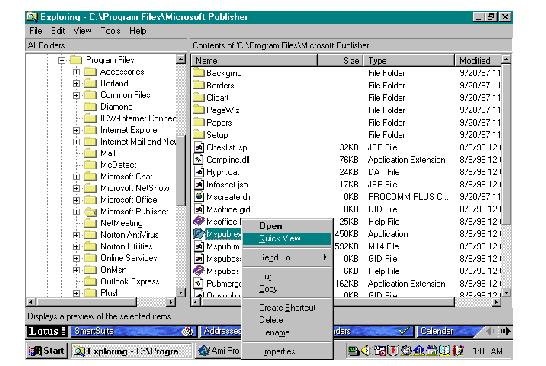Click the Lotus SmartSuite drawer icon
The height and width of the screenshot is (366, 546).
[187, 331]
